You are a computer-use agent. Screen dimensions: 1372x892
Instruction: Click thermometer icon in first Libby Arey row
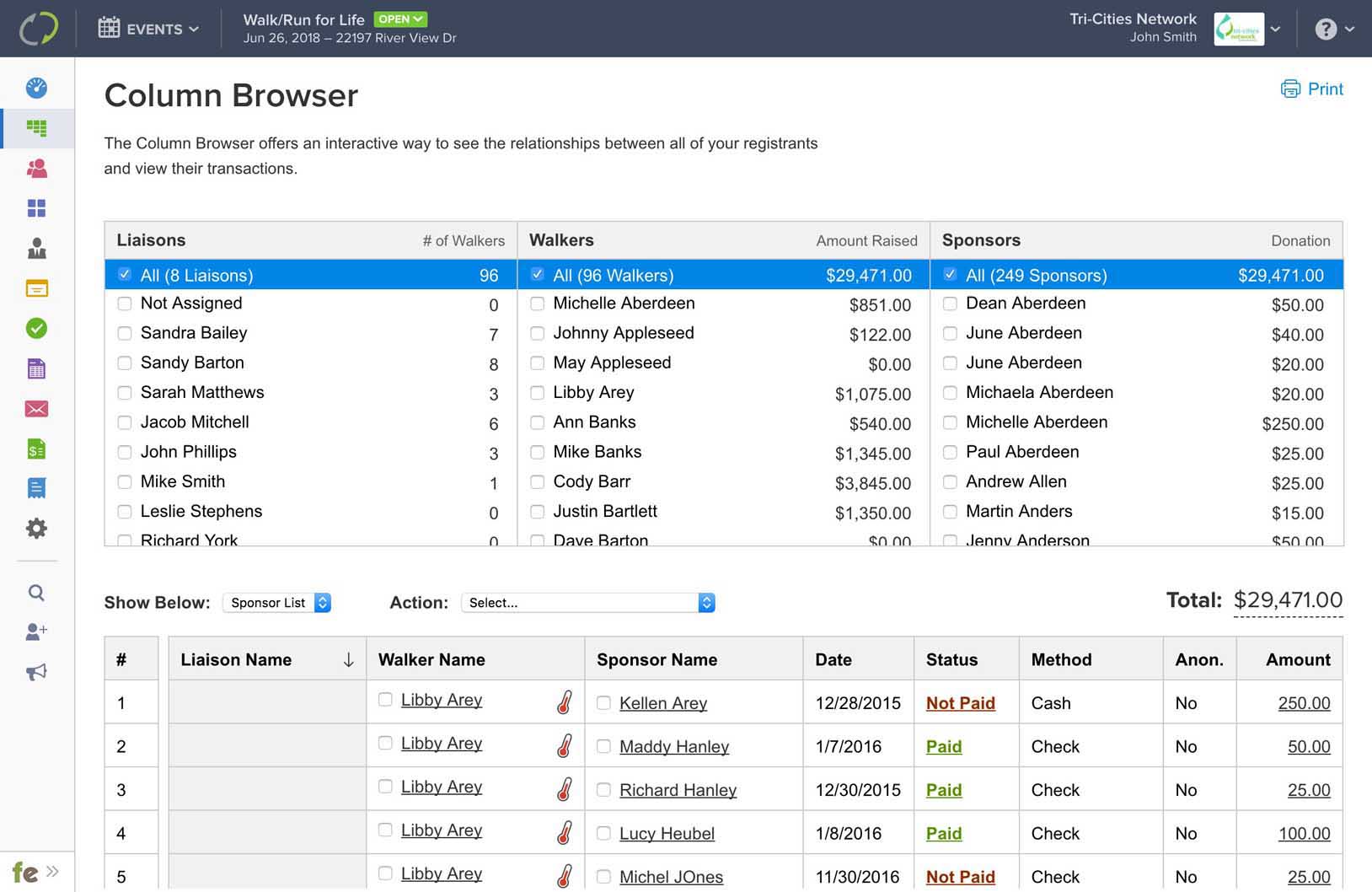[565, 702]
